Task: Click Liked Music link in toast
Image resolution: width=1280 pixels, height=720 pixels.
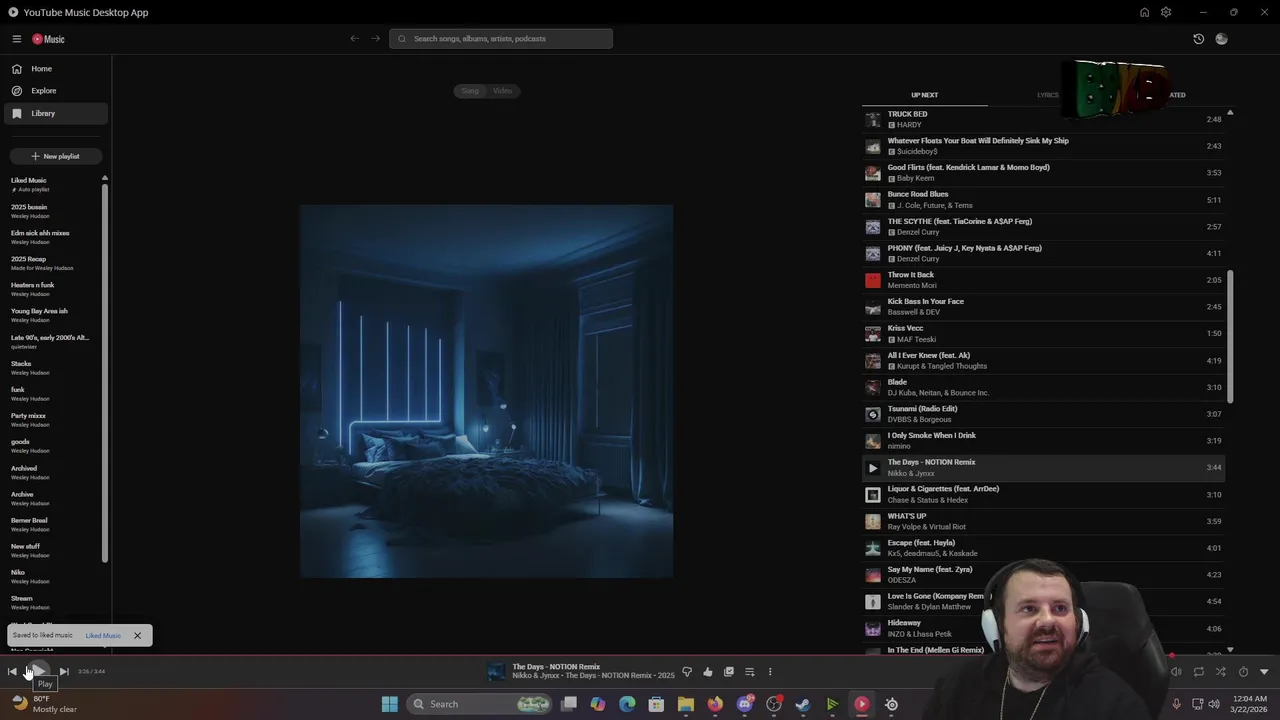Action: tap(103, 636)
